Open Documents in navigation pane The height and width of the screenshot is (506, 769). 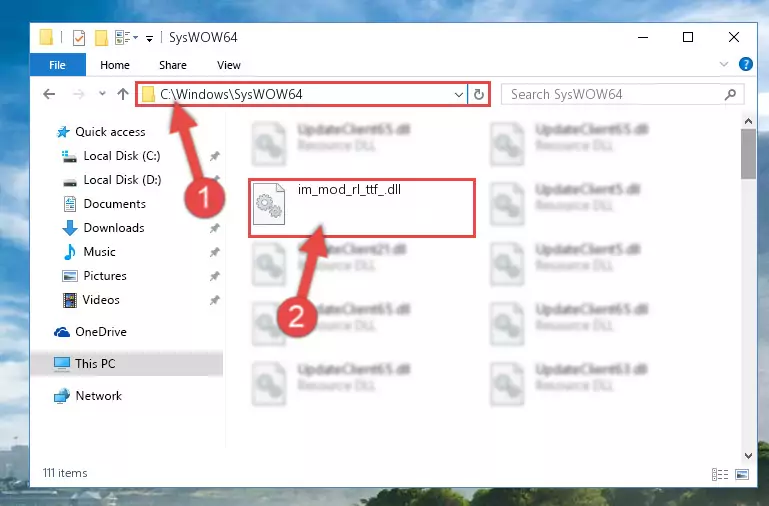click(114, 204)
